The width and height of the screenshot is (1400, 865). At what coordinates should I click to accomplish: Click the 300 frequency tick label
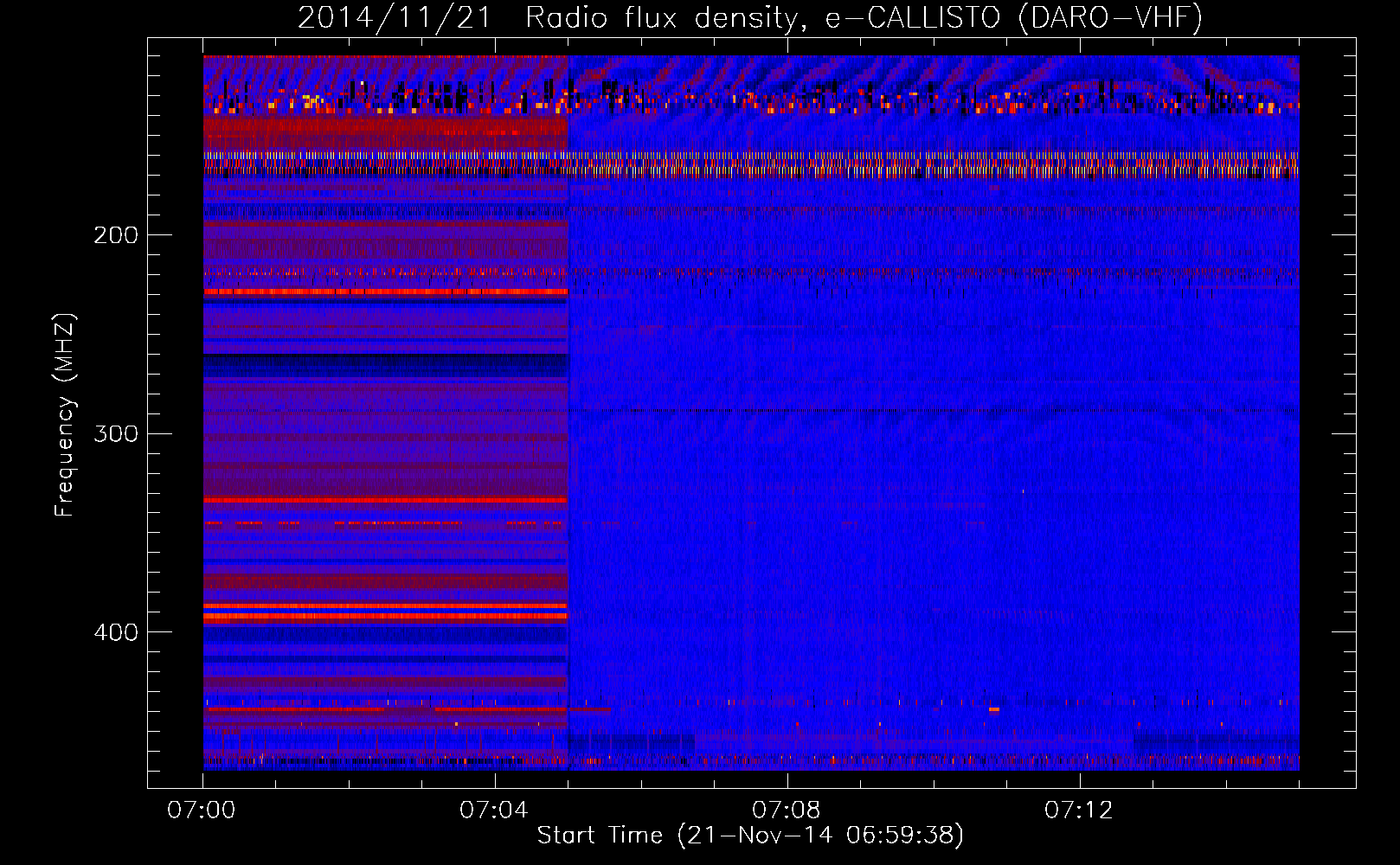(116, 433)
